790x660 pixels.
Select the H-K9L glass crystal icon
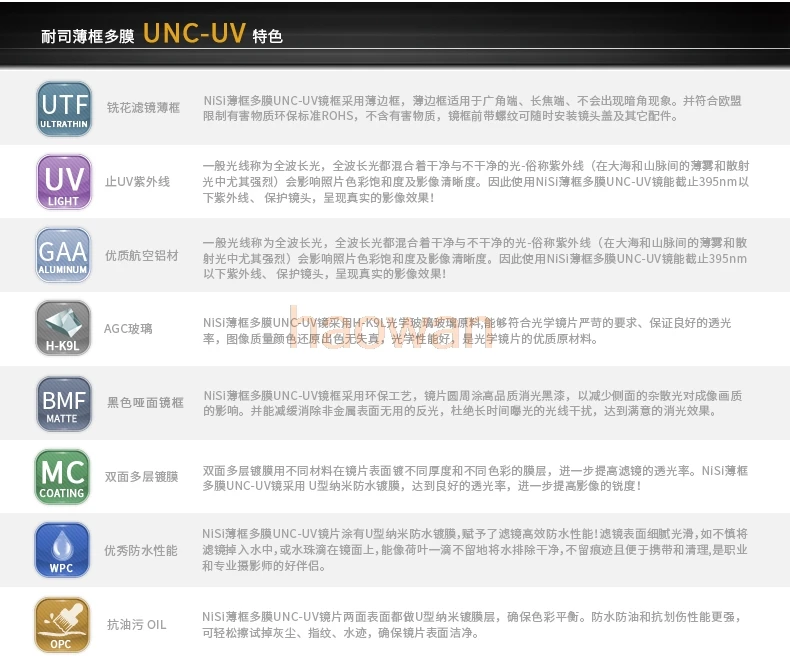[x=63, y=328]
